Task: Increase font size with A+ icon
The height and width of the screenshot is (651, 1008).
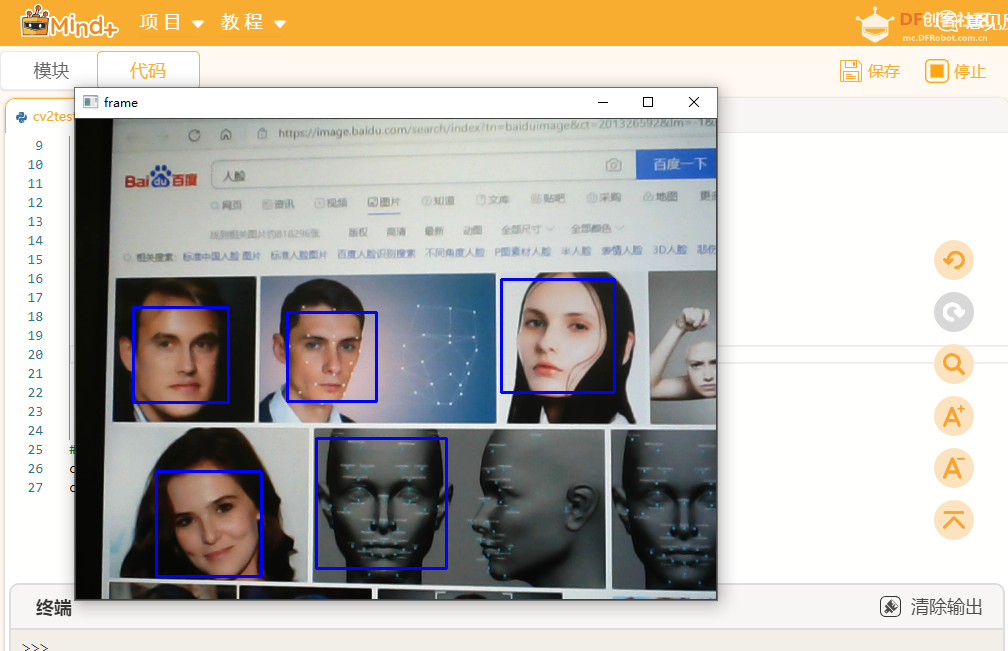Action: click(953, 416)
